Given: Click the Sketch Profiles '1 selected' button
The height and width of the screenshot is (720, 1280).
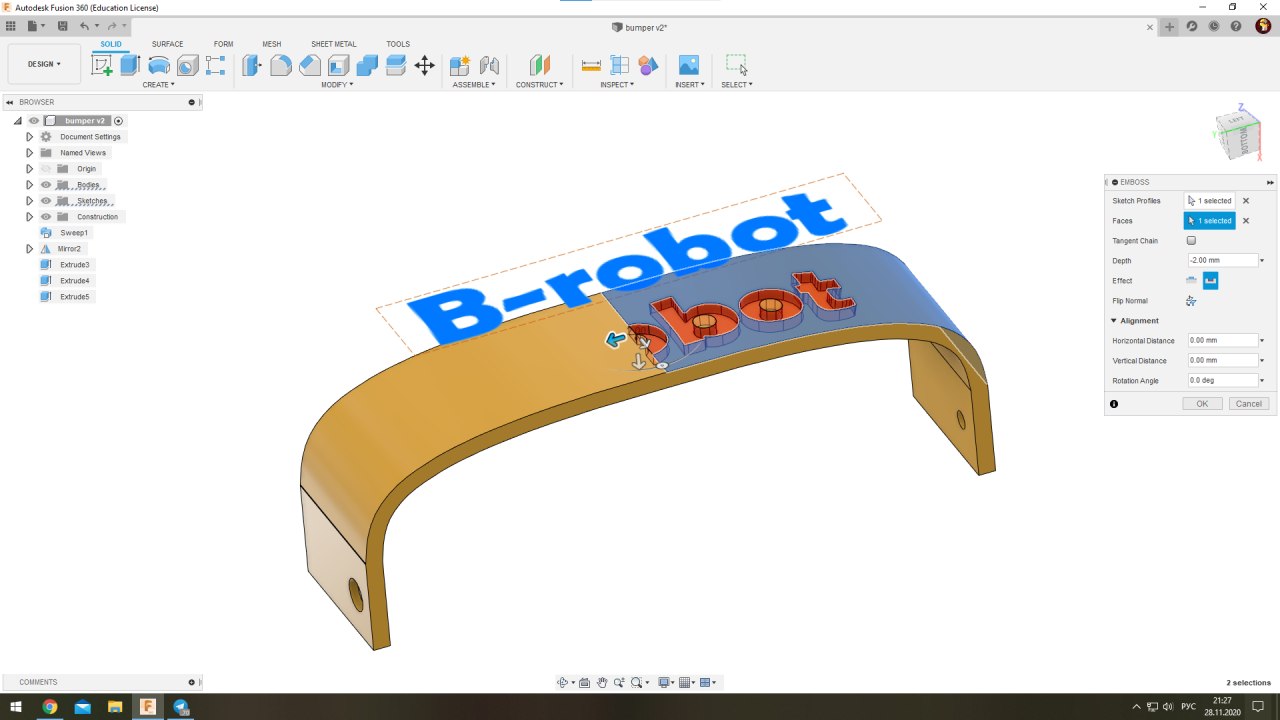Looking at the screenshot, I should tap(1210, 201).
